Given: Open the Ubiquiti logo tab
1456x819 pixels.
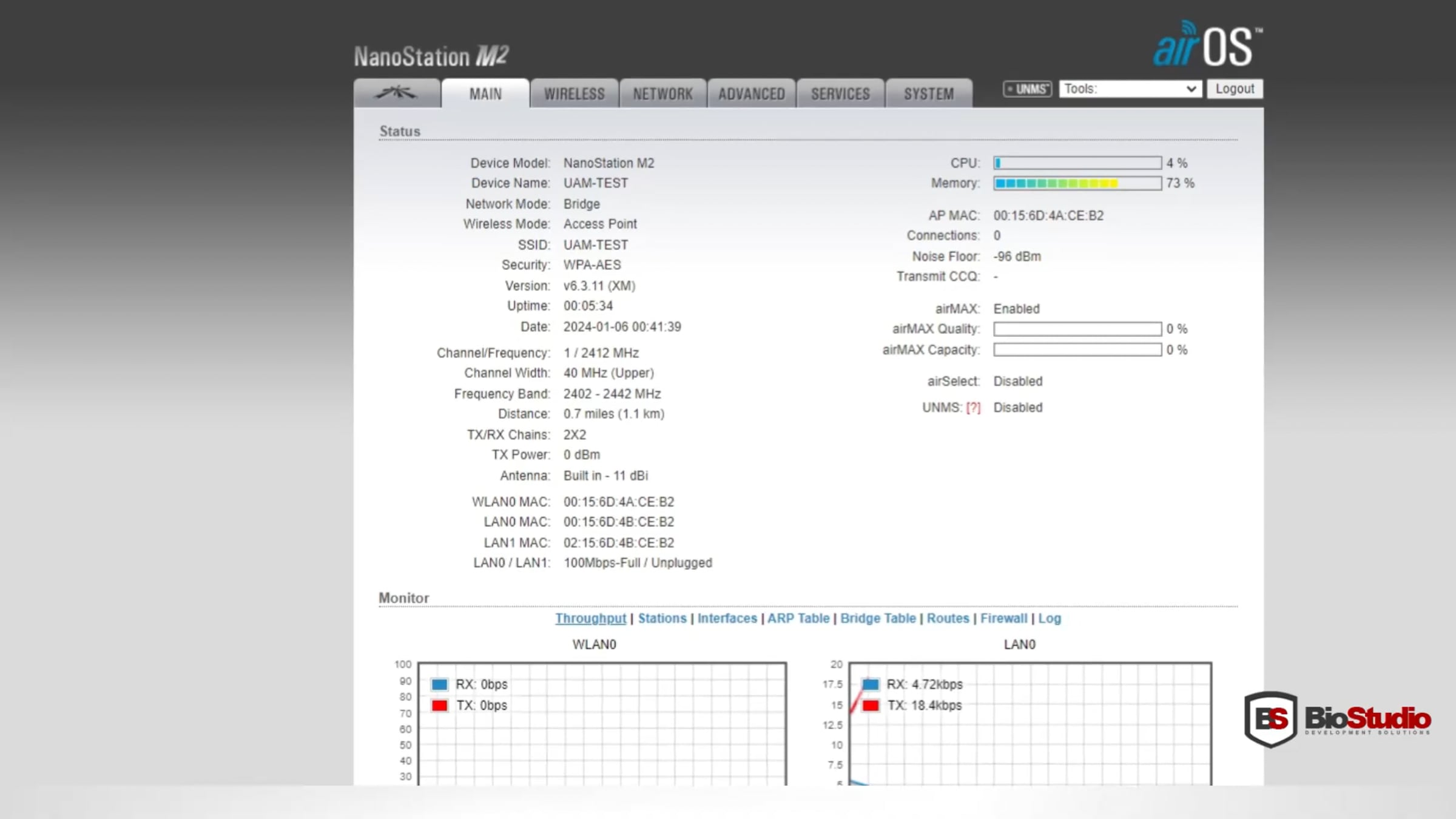Looking at the screenshot, I should [396, 93].
